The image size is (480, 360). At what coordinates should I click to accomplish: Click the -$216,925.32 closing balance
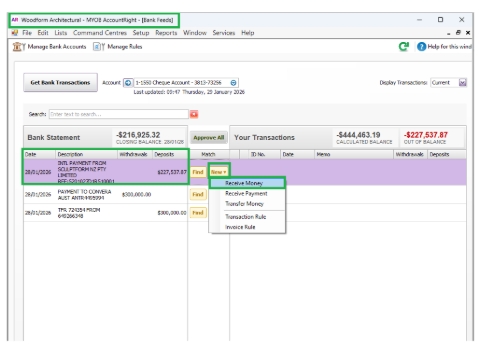138,135
